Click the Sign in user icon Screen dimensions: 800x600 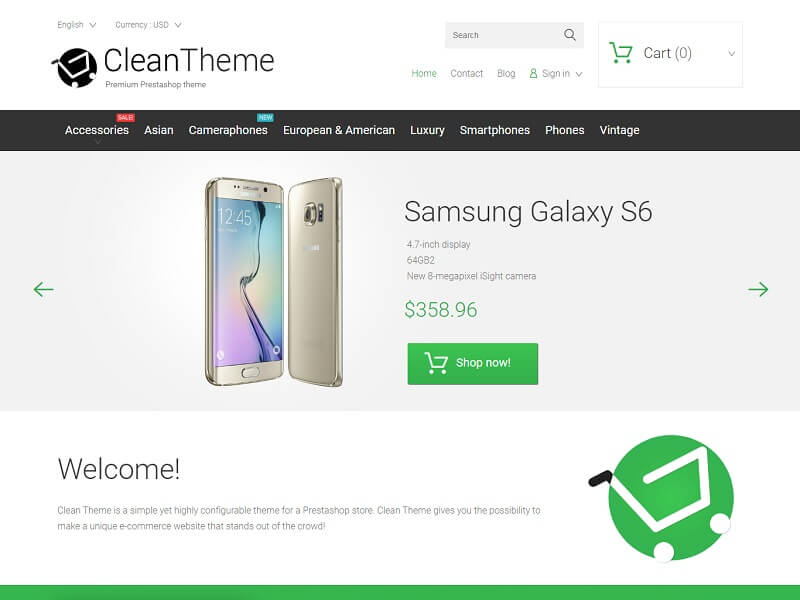coord(533,73)
